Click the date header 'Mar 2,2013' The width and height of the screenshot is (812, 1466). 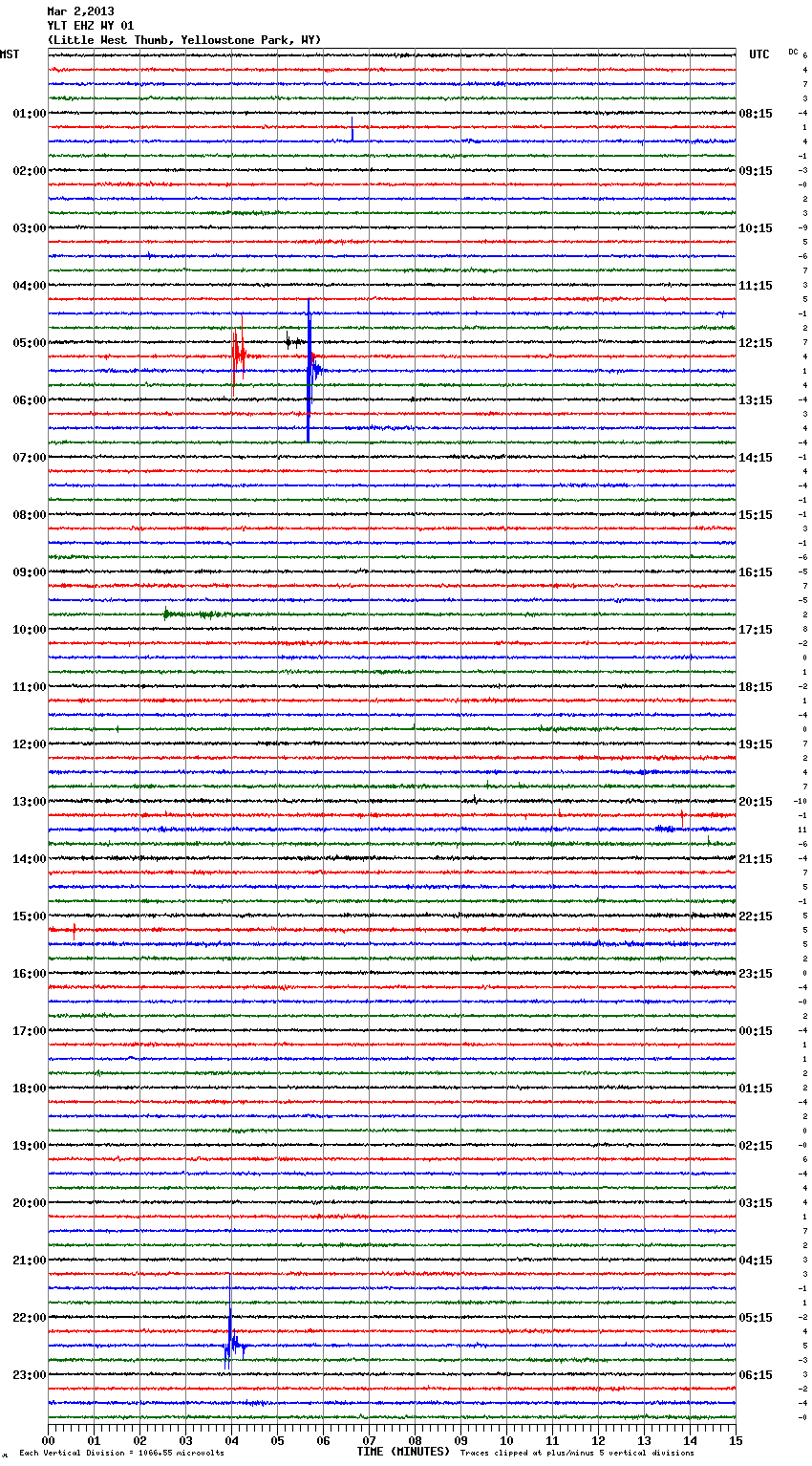[80, 11]
